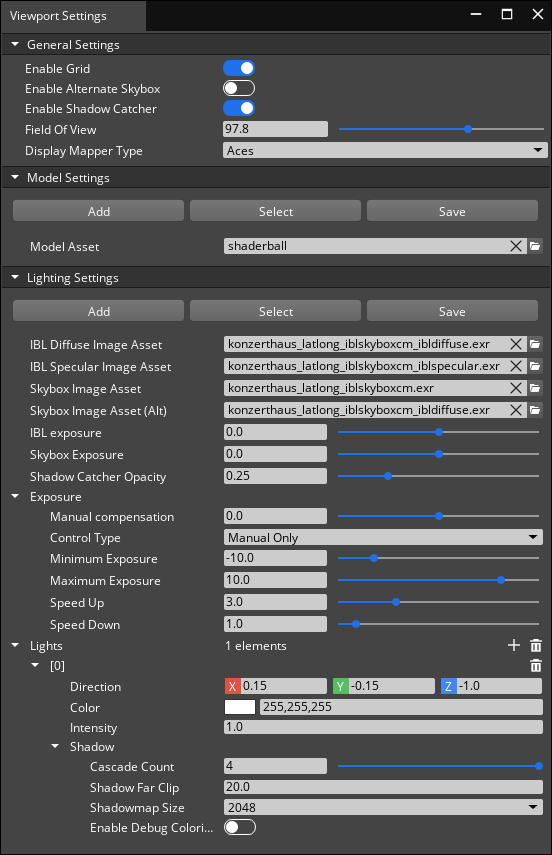The width and height of the screenshot is (552, 855).
Task: Collapse the General Settings section
Action: point(15,44)
